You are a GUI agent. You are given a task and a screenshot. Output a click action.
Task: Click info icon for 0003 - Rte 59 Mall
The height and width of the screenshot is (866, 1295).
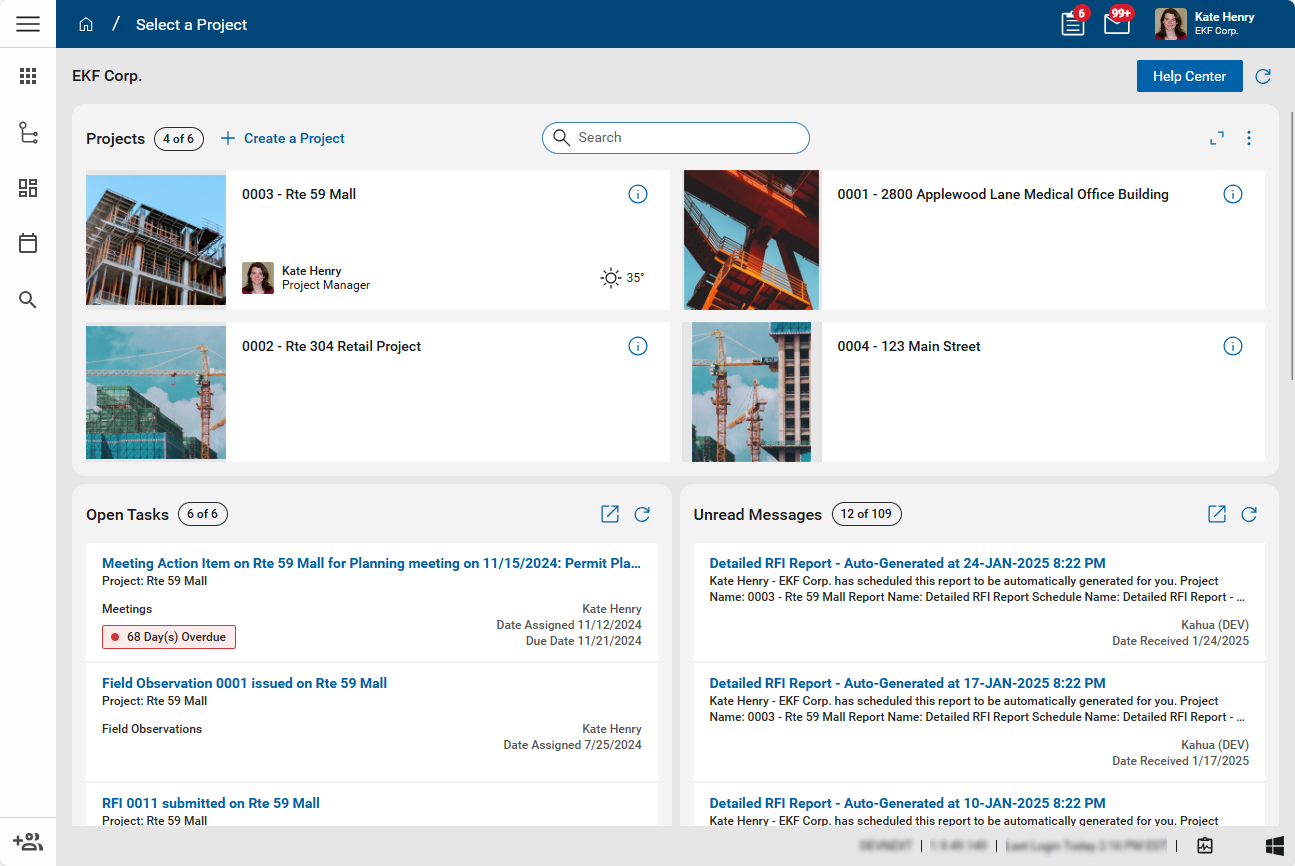(638, 195)
